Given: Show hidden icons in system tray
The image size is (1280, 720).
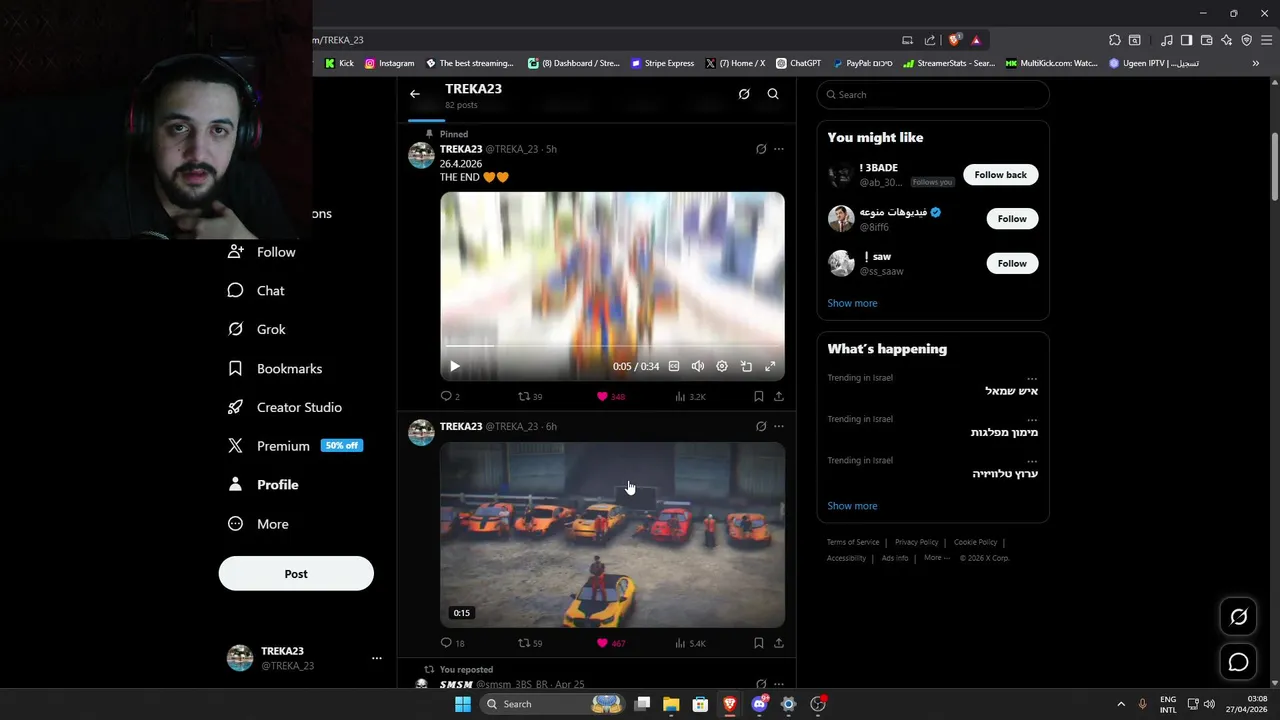Looking at the screenshot, I should [x=1121, y=704].
